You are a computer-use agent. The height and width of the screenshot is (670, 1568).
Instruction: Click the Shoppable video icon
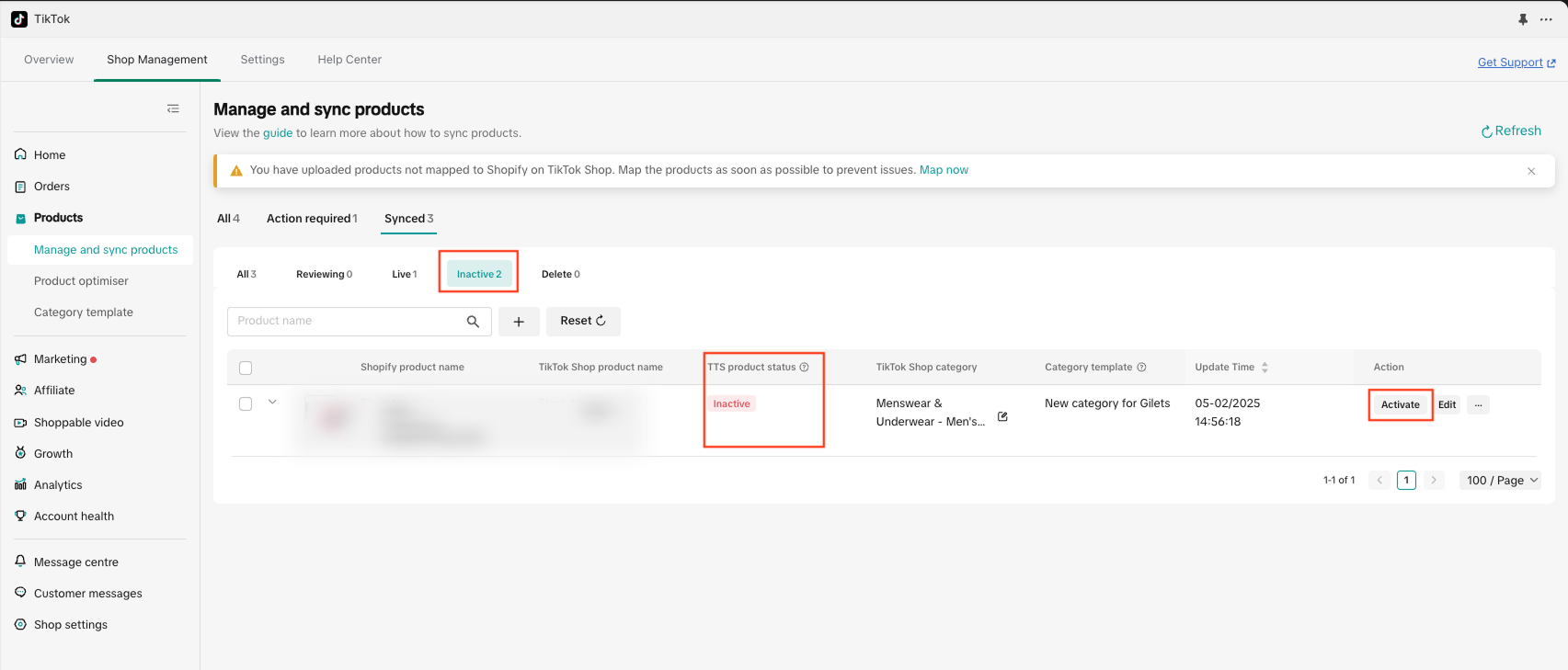[x=20, y=423]
